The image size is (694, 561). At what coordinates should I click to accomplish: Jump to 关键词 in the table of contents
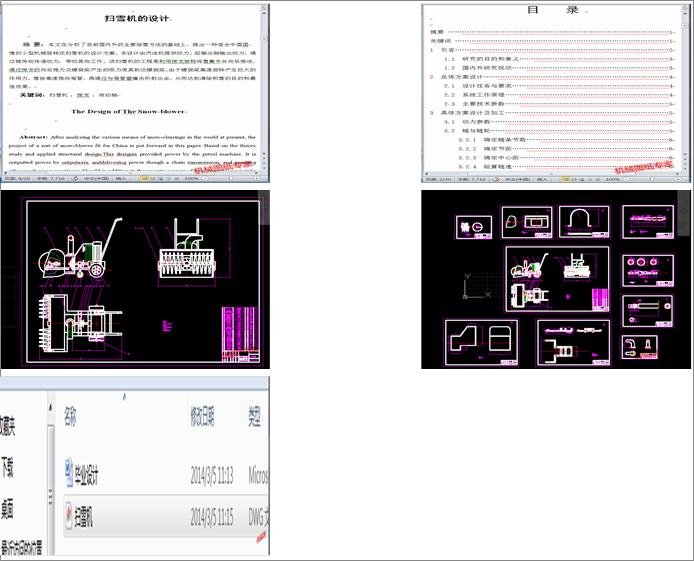tap(552, 41)
